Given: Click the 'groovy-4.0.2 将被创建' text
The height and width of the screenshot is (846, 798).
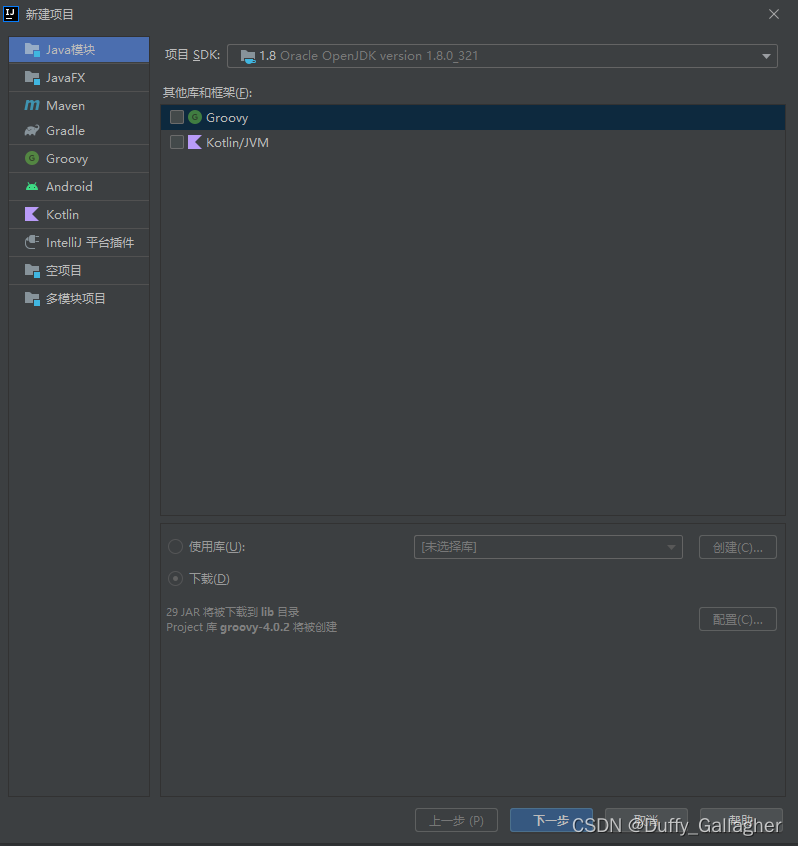Looking at the screenshot, I should click(278, 627).
